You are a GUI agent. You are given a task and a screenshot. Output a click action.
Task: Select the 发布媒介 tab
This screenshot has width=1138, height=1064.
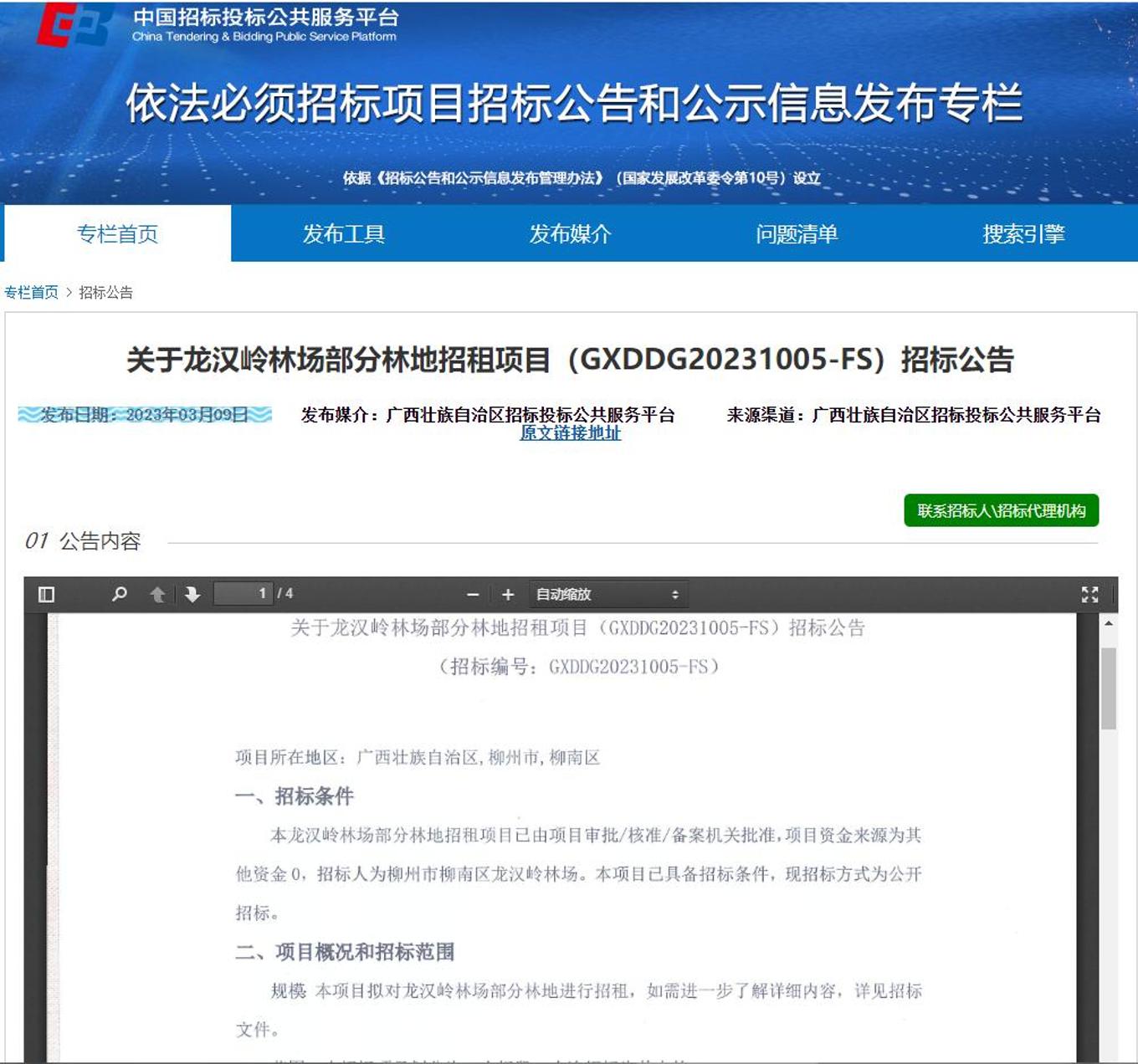pos(570,234)
